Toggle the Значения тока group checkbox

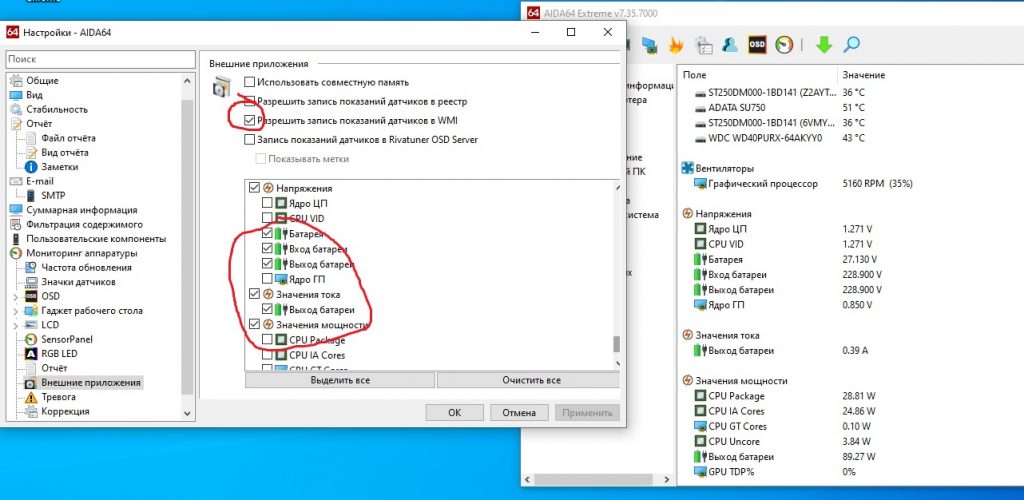[x=255, y=295]
